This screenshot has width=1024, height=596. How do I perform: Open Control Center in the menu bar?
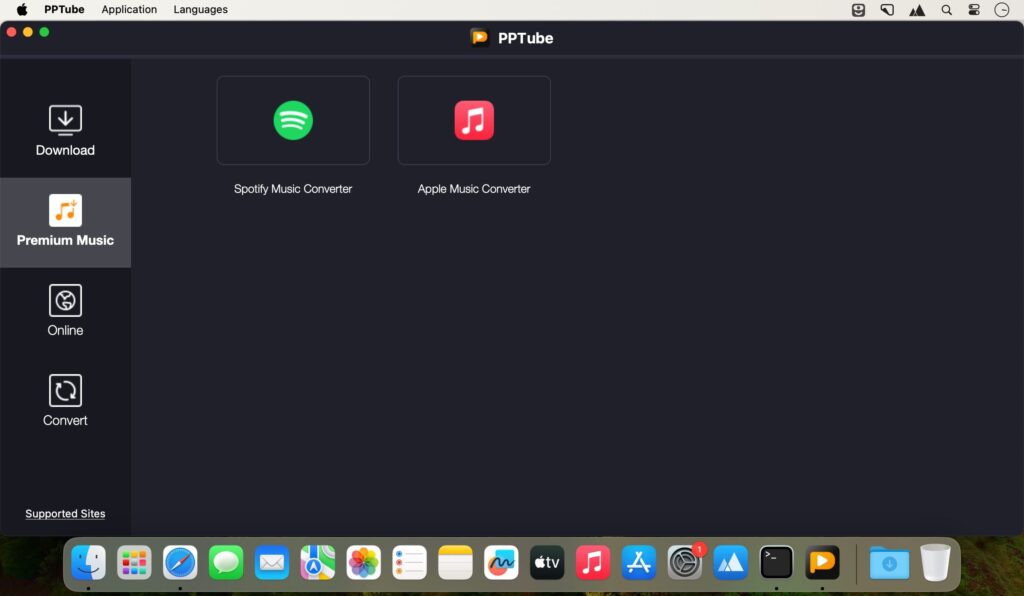[973, 9]
